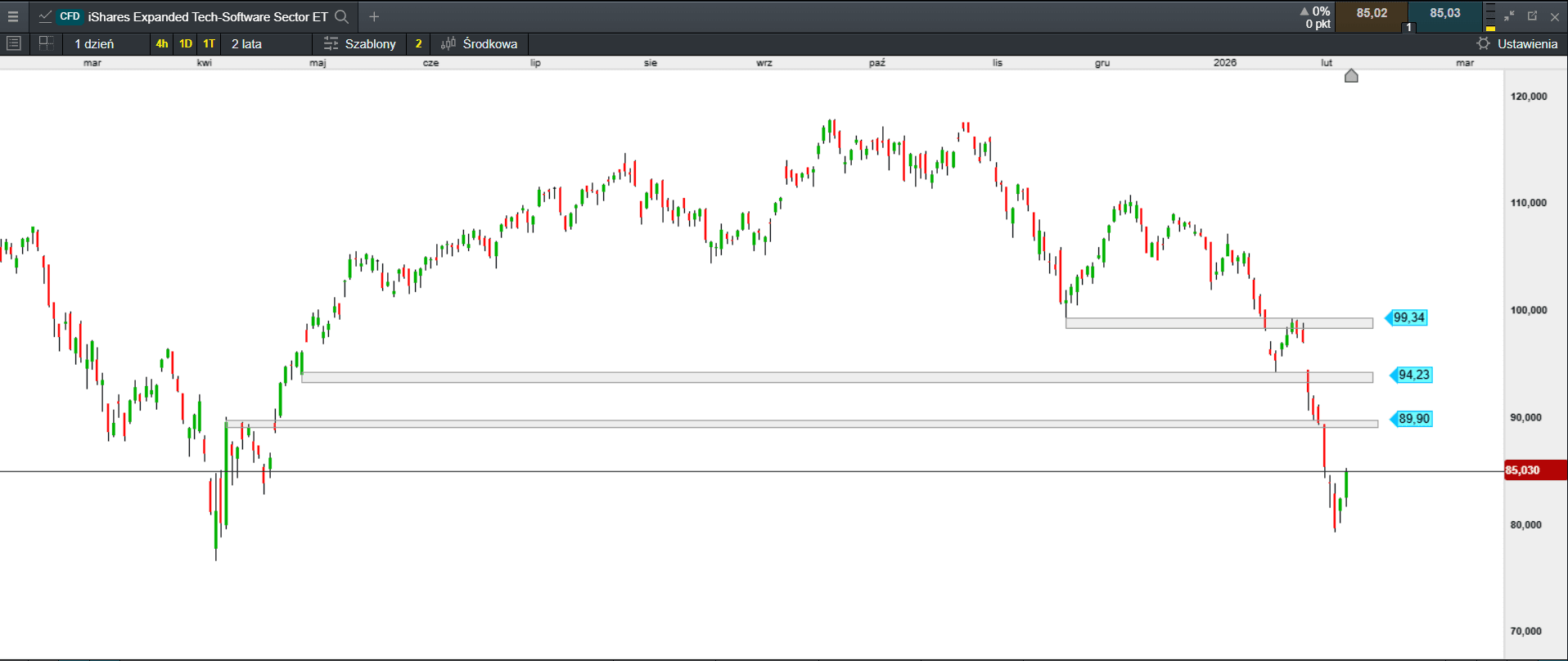This screenshot has width=1568, height=661.
Task: Click the yellow market depth indicator bar
Action: tap(1490, 28)
